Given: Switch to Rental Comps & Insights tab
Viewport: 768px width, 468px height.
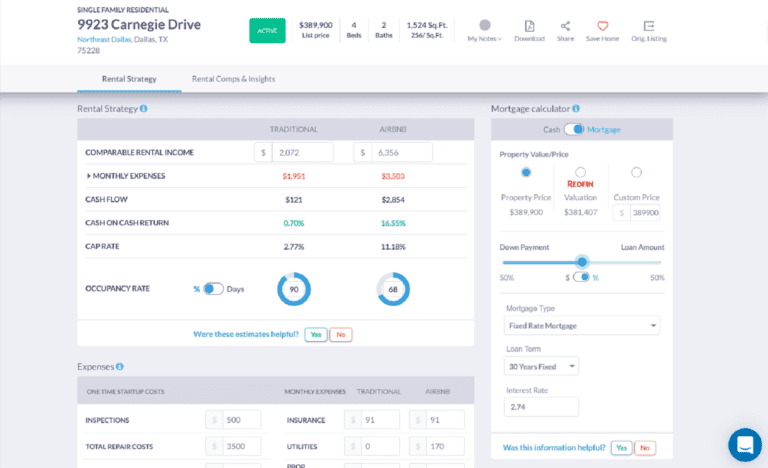Looking at the screenshot, I should coord(233,79).
